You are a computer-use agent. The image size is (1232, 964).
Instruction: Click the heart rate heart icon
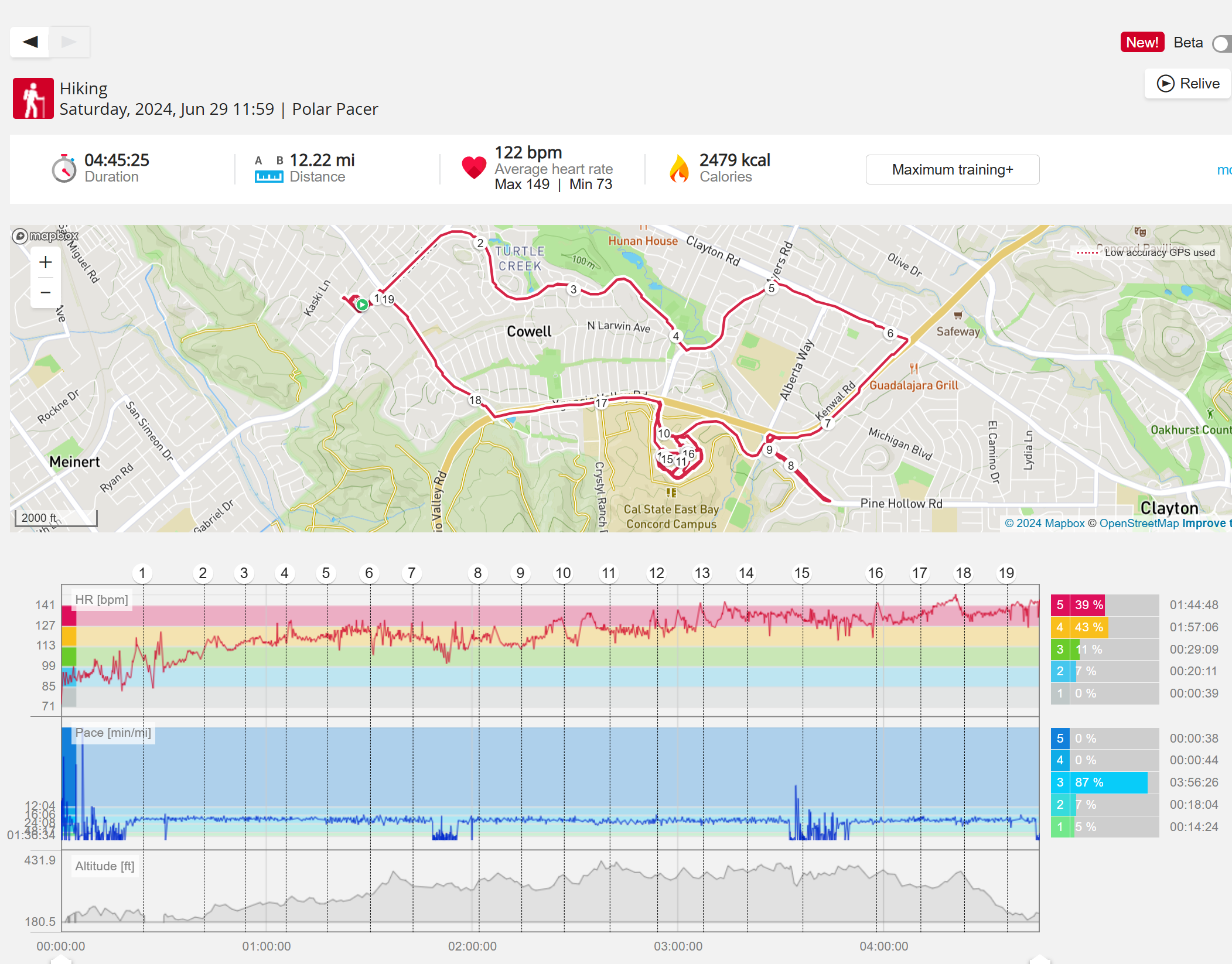473,168
